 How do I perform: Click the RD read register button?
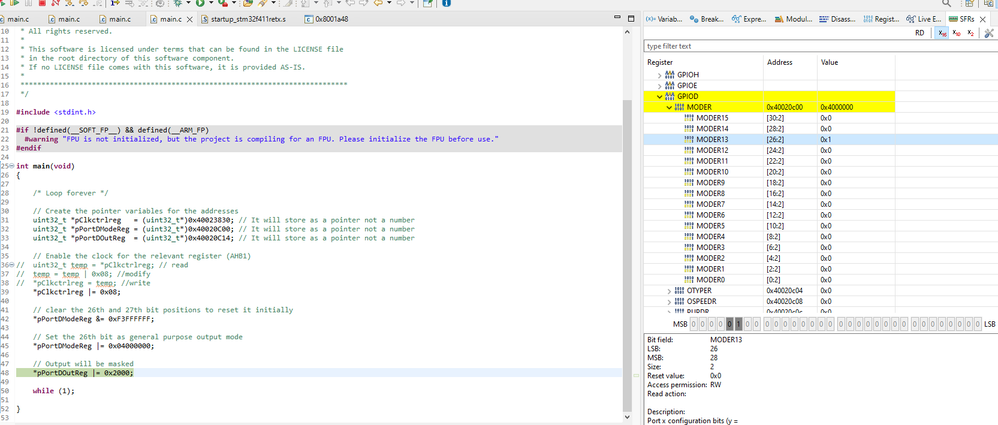click(920, 32)
